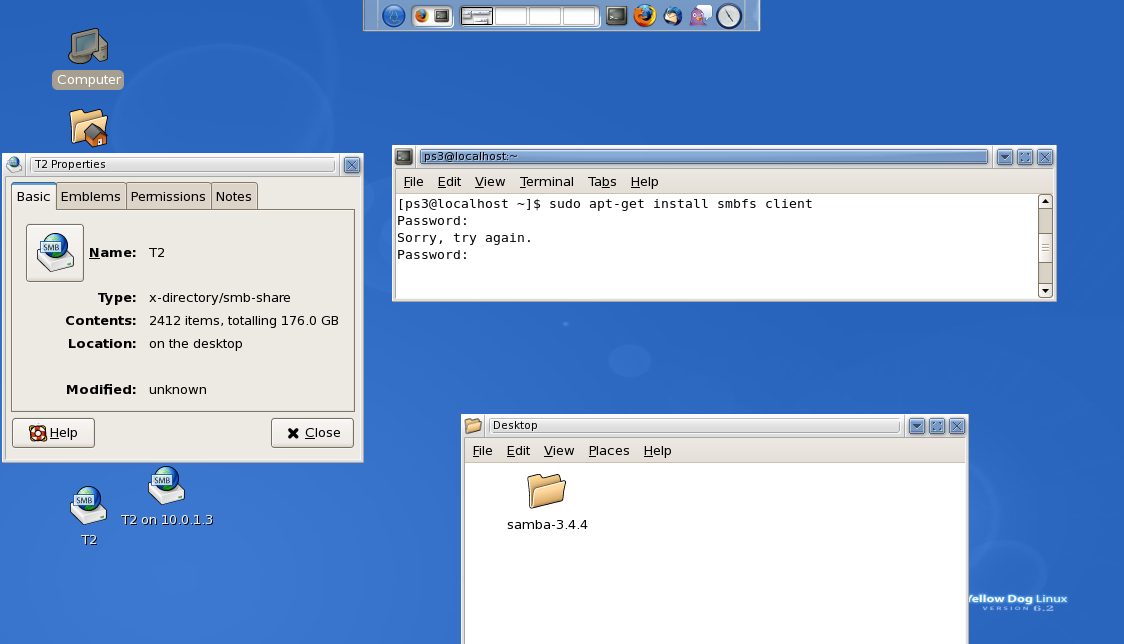Click terminal scrollbar up arrow

coord(1045,202)
